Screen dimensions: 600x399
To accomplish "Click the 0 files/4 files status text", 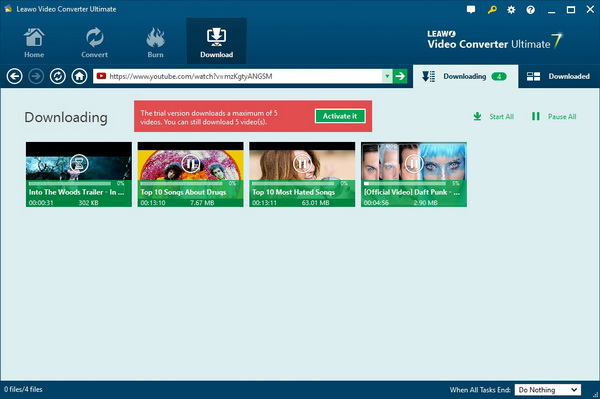I will pos(23,389).
